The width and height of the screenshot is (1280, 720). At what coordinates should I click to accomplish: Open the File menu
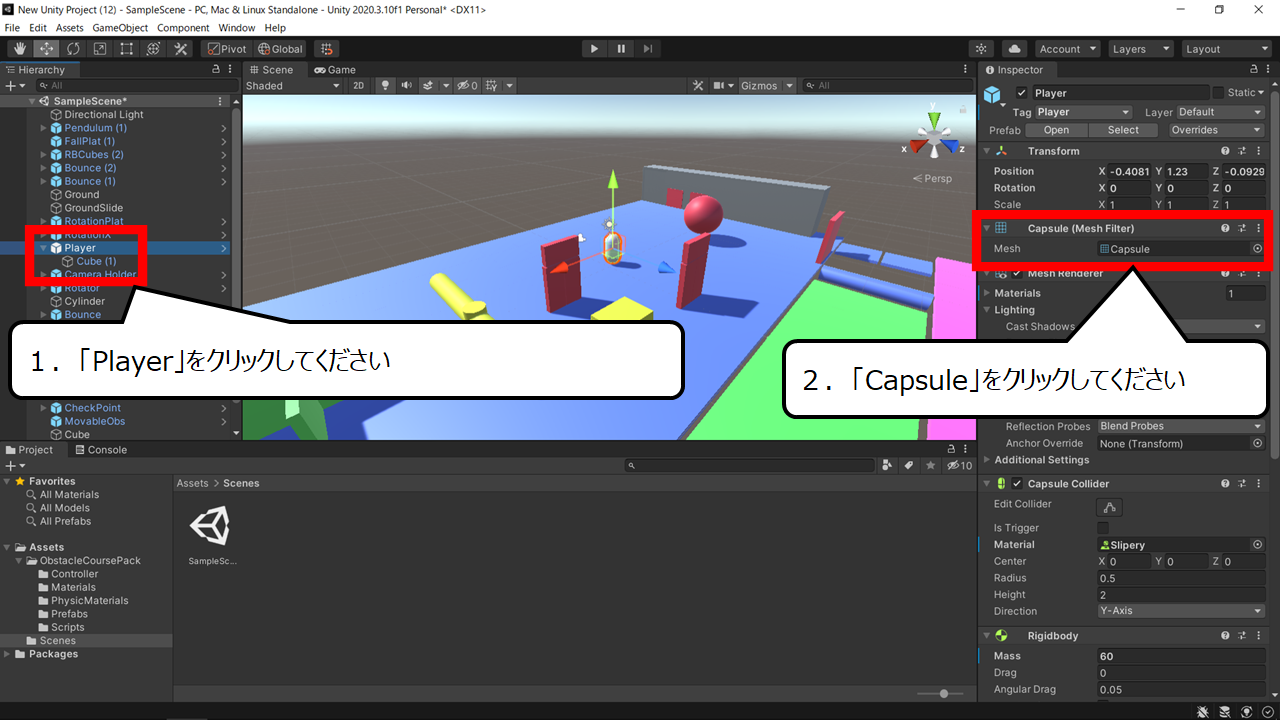point(12,28)
